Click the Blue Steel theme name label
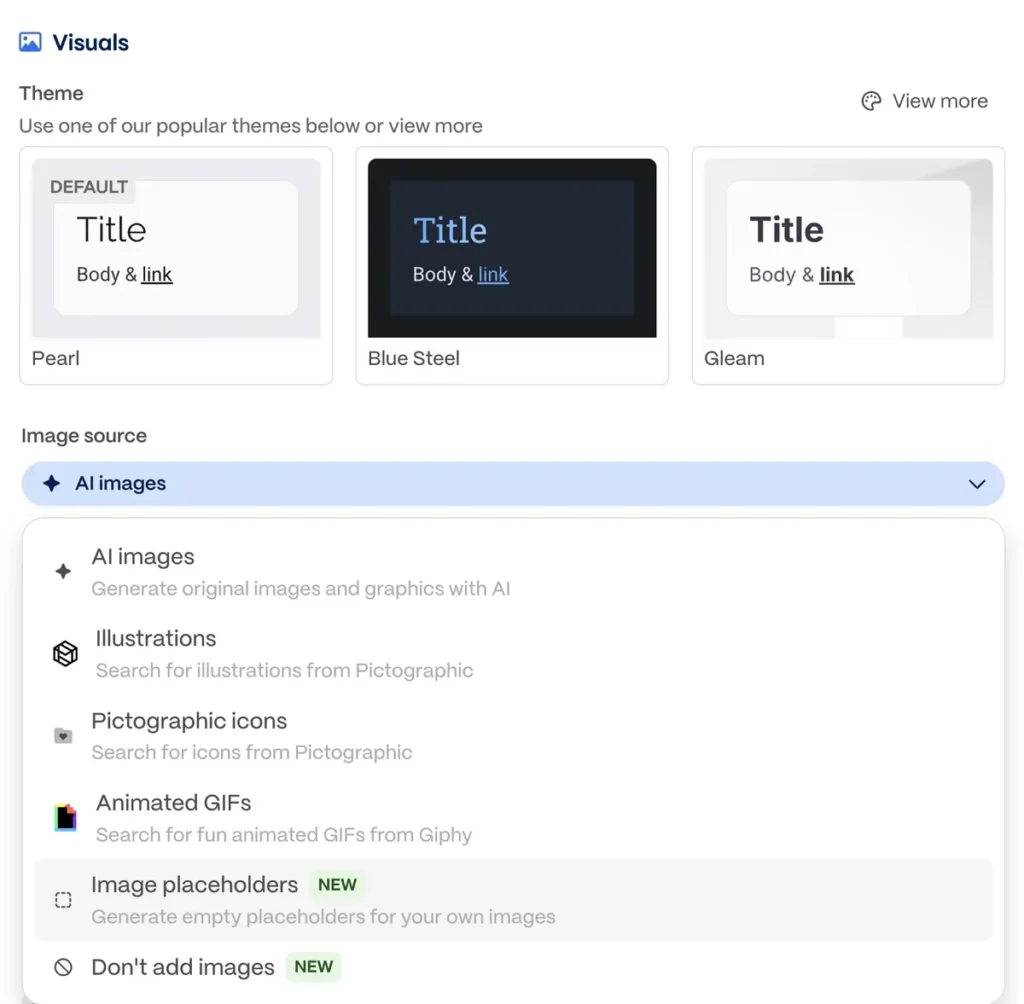This screenshot has width=1024, height=1004. tap(413, 359)
